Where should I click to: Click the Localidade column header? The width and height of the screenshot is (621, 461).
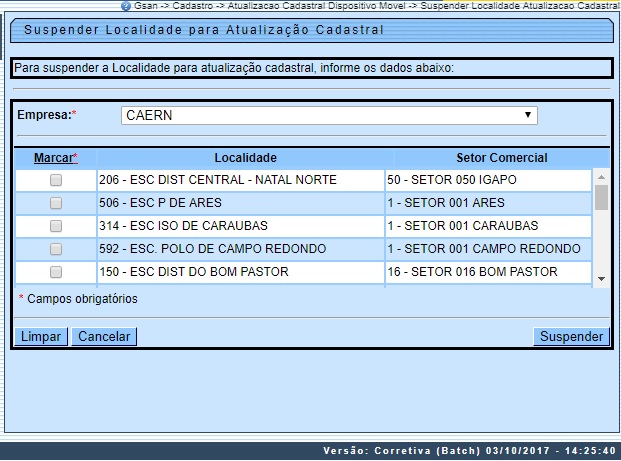(245, 158)
